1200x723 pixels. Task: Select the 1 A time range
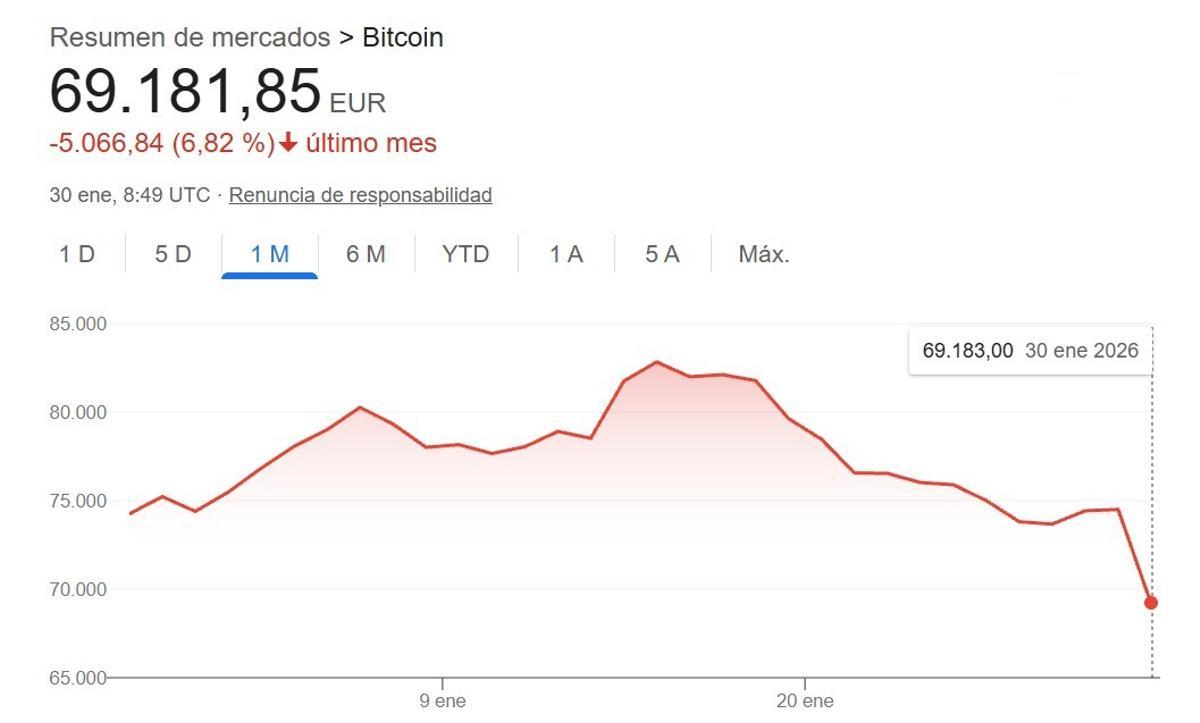(565, 254)
